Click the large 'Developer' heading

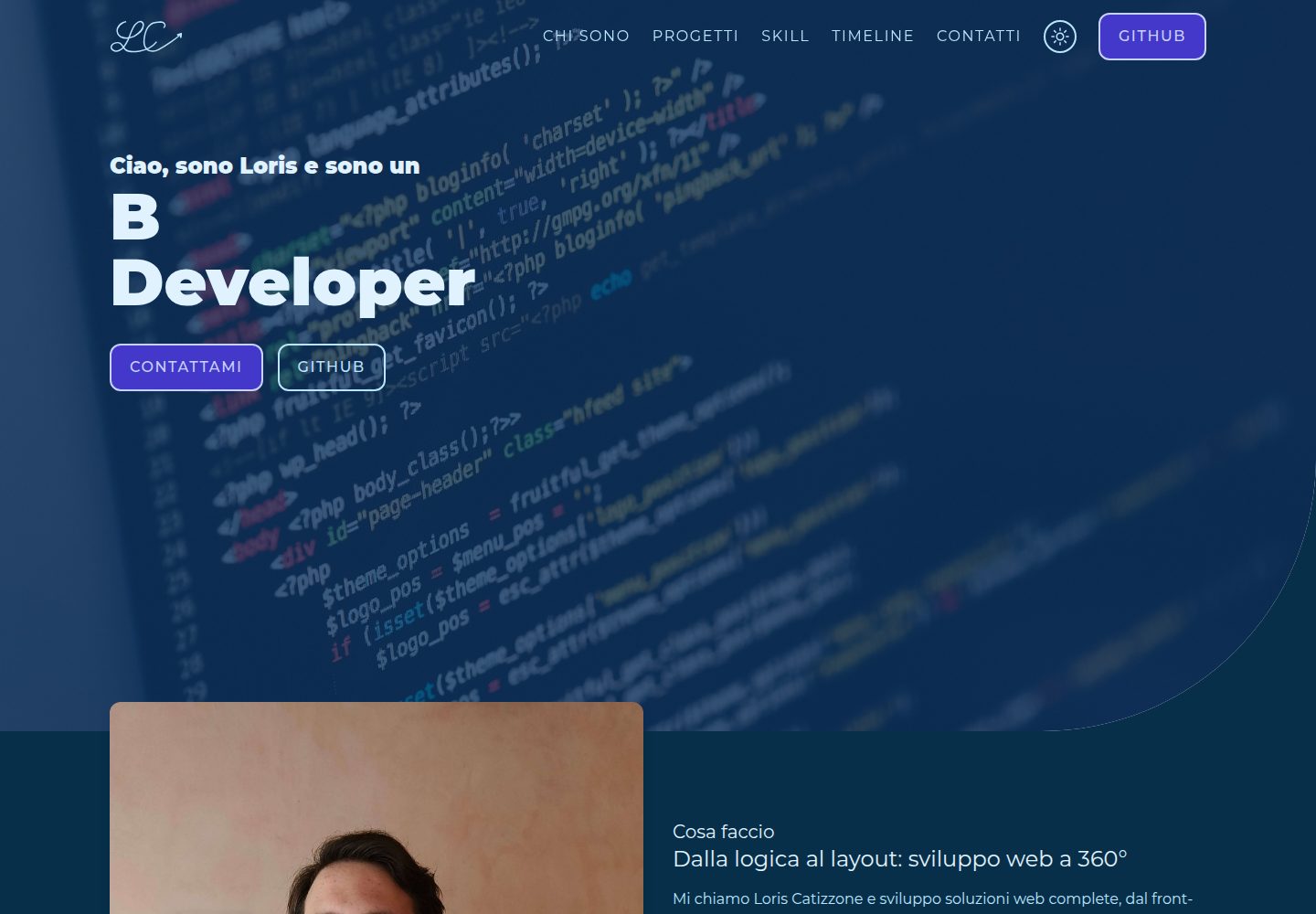292,282
